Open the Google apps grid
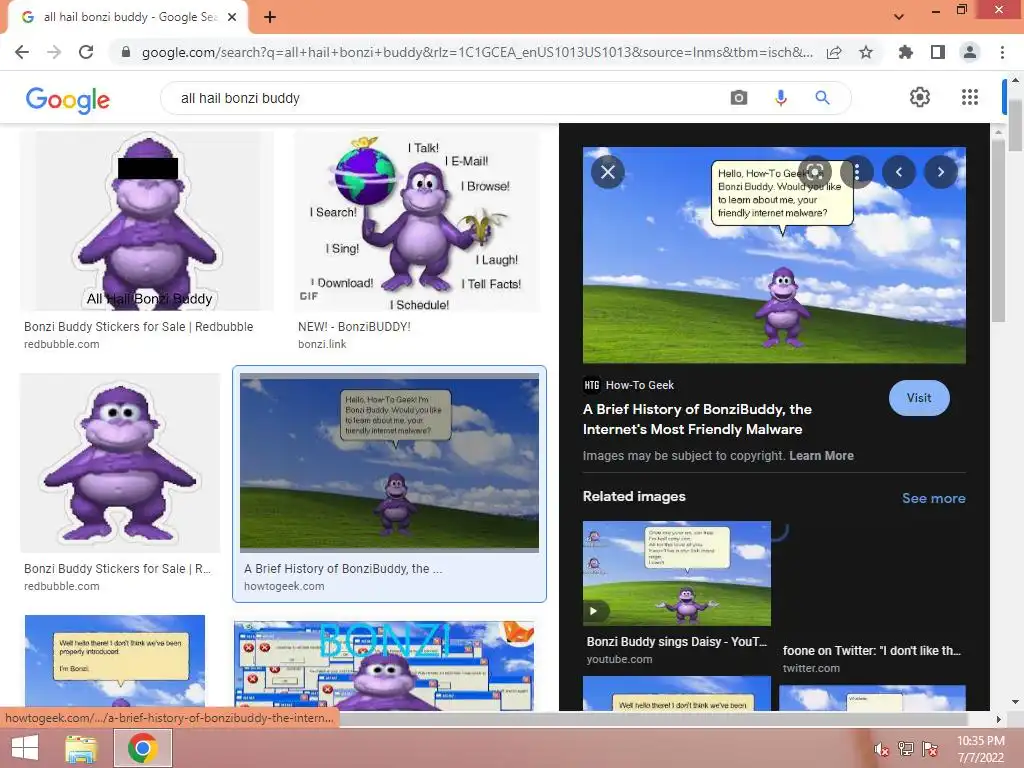The width and height of the screenshot is (1024, 768). coord(970,97)
